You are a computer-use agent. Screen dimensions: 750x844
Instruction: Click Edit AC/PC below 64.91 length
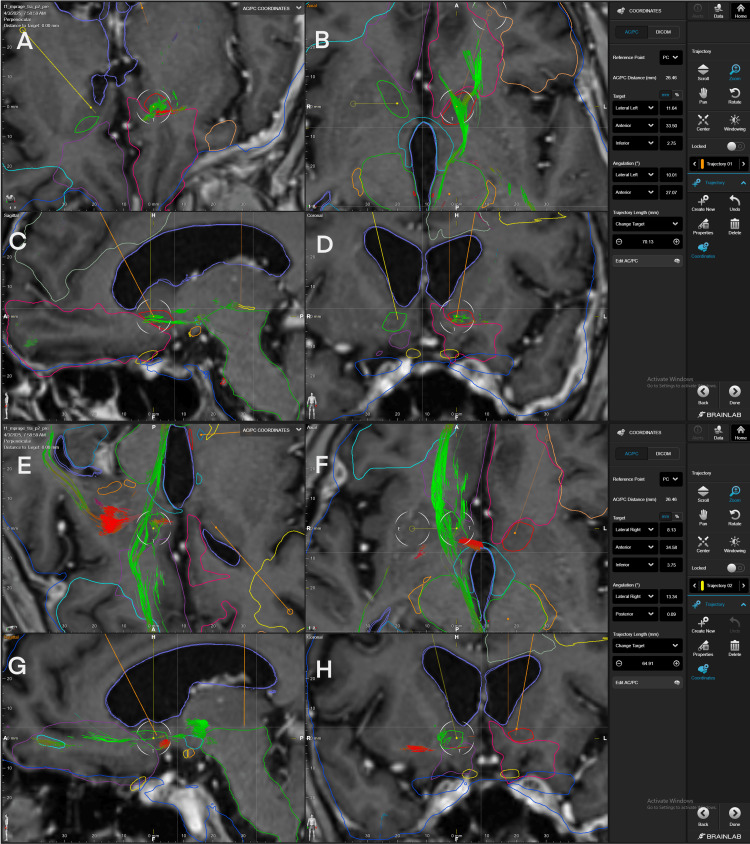click(x=647, y=683)
